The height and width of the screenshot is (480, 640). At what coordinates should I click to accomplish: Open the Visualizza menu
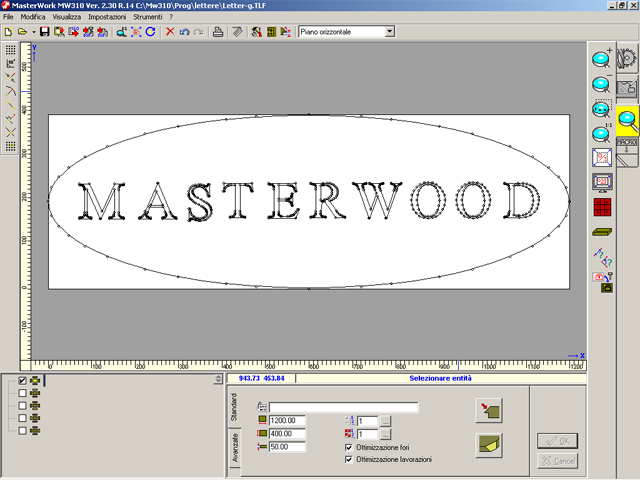(67, 17)
